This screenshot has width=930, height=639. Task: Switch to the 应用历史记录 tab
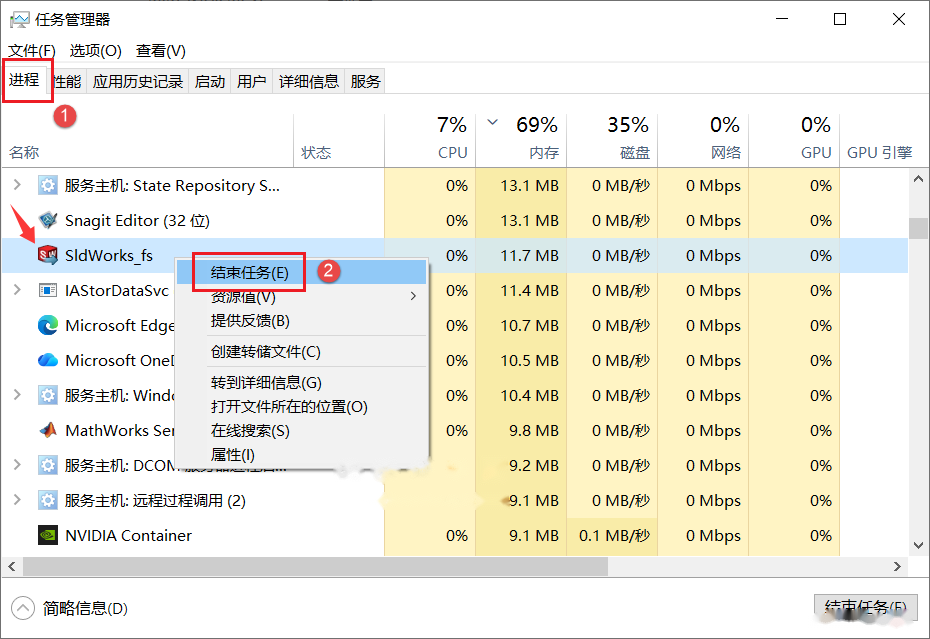(x=138, y=81)
